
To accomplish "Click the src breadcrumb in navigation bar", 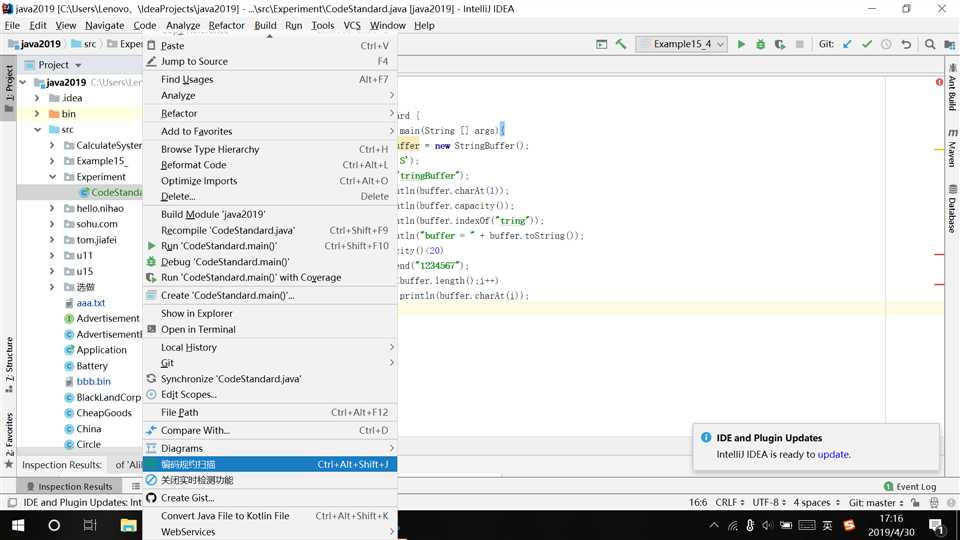I will pos(84,44).
